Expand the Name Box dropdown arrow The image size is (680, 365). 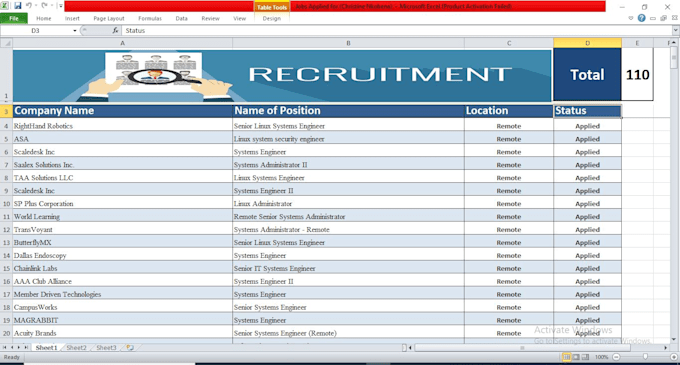point(75,31)
